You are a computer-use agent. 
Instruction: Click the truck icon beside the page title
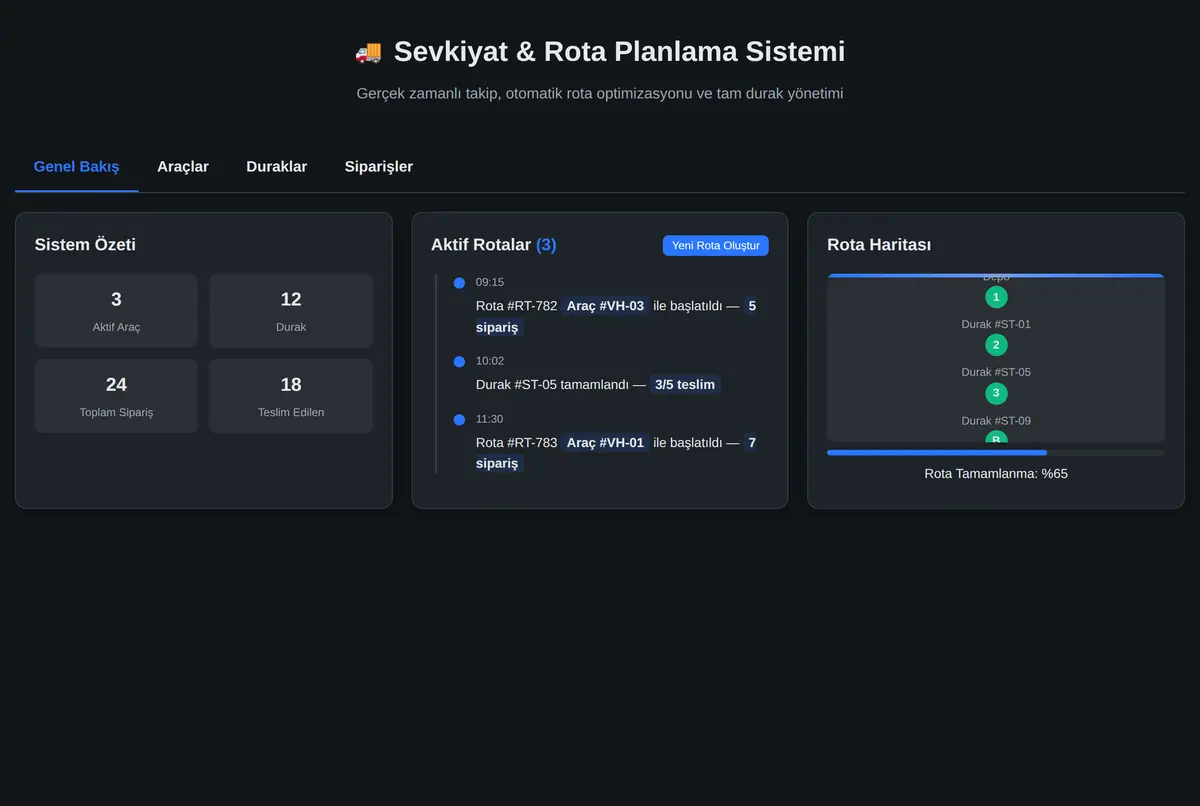pyautogui.click(x=368, y=52)
